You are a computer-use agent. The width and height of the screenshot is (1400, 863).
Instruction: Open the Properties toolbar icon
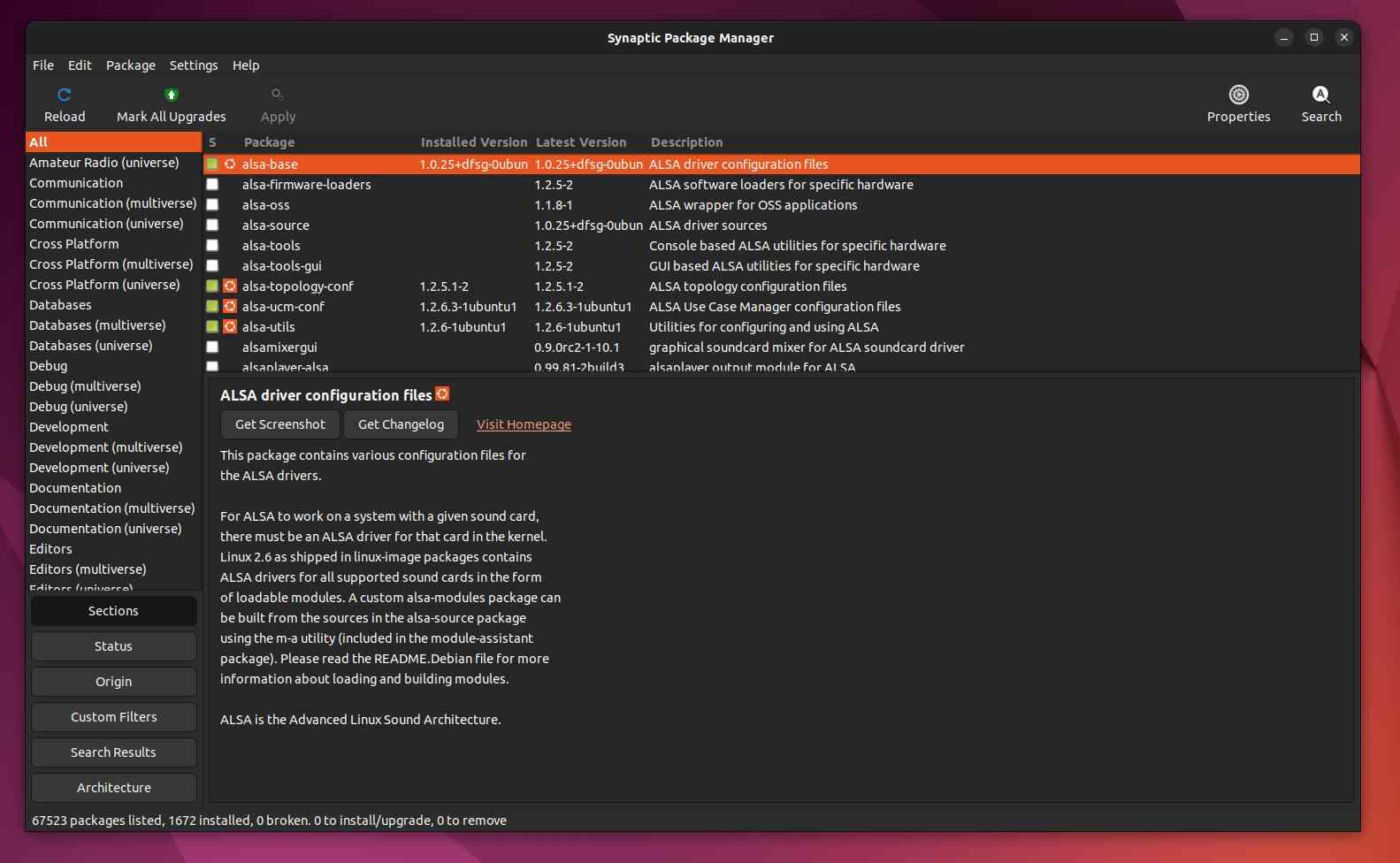(1239, 95)
